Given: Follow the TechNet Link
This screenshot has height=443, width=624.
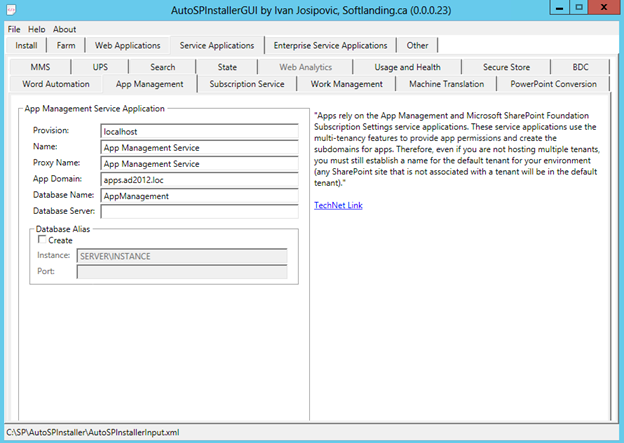Looking at the screenshot, I should pos(338,205).
